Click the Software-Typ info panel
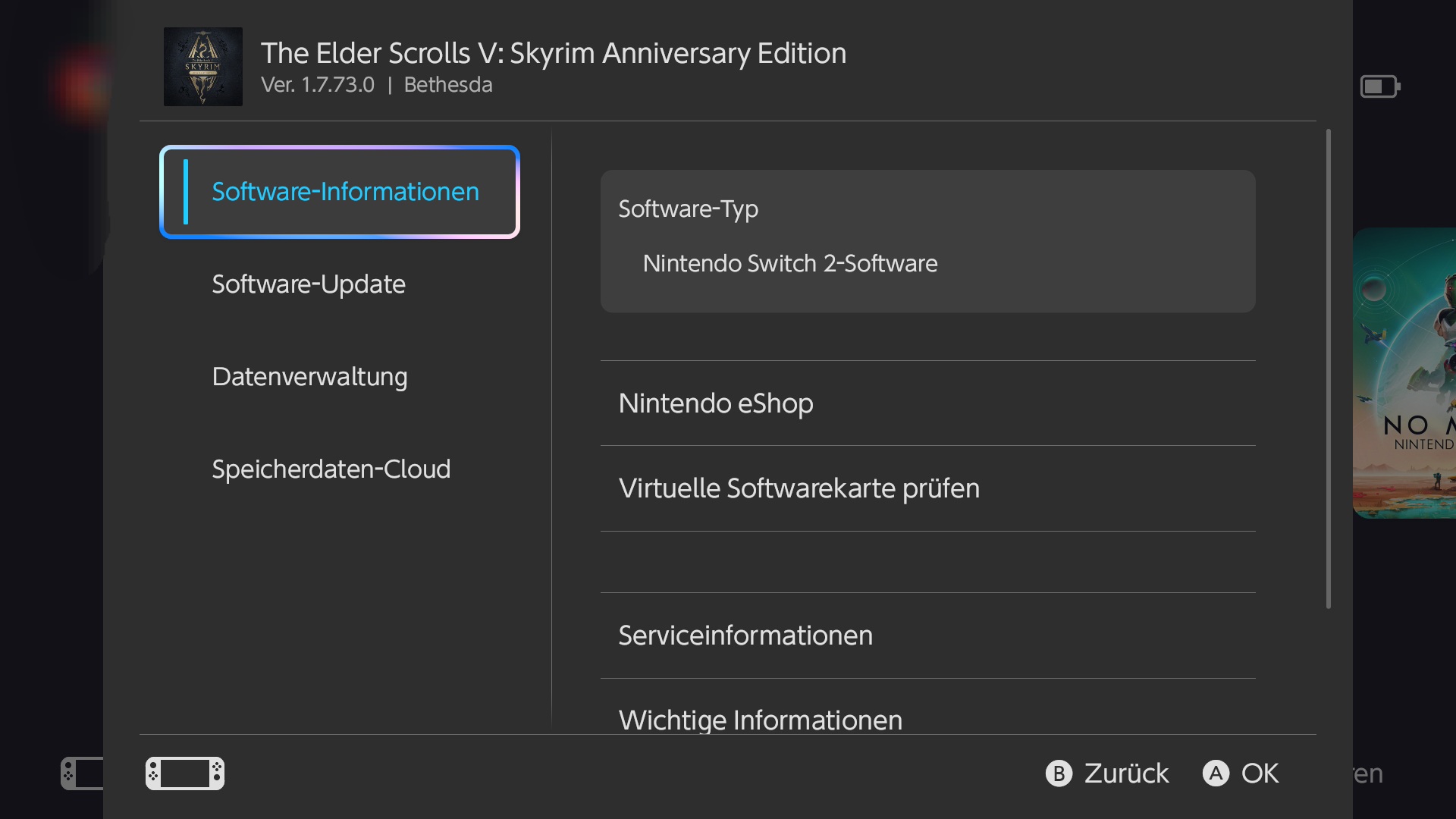 point(927,241)
